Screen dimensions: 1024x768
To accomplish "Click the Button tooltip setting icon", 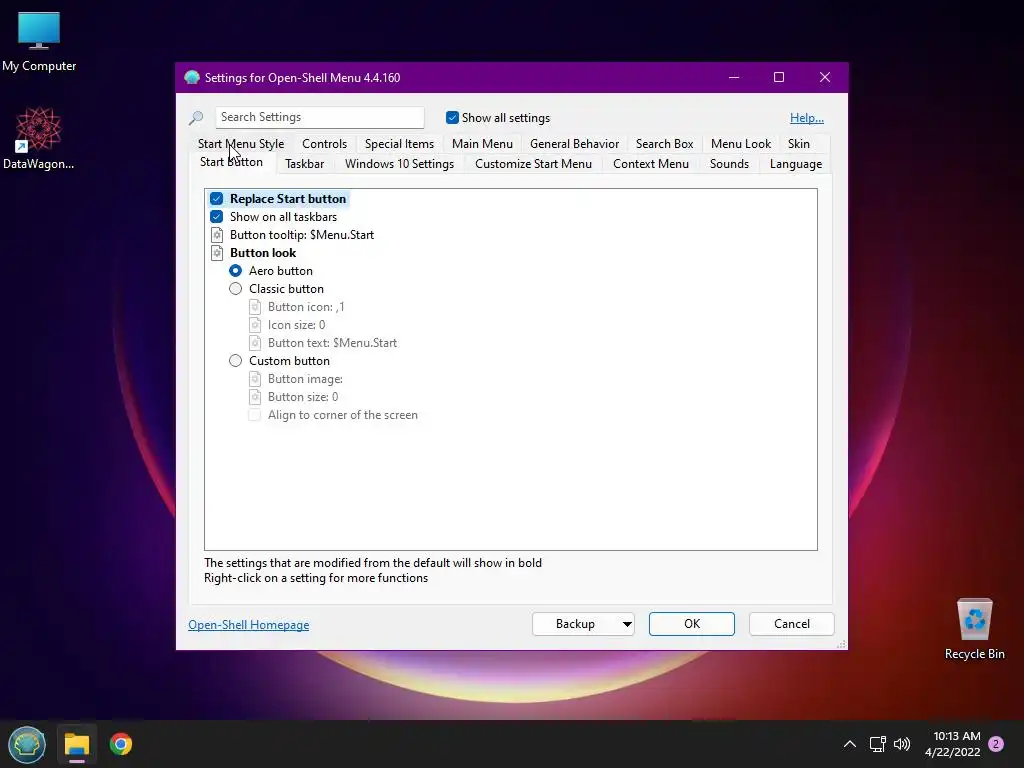I will click(x=217, y=234).
